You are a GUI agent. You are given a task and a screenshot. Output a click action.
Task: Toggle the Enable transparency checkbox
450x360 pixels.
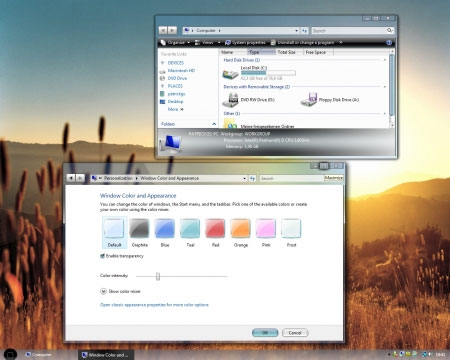(x=102, y=256)
